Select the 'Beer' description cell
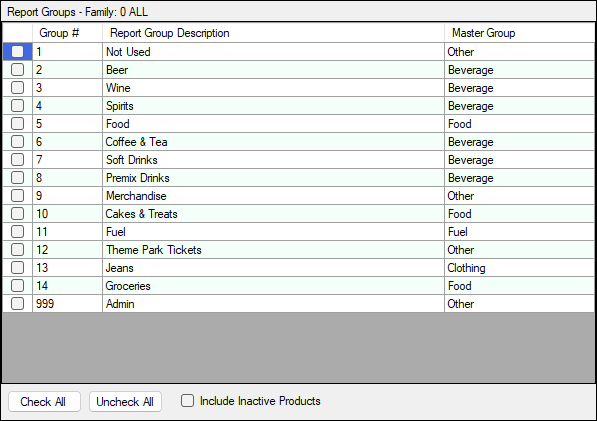 [273, 70]
